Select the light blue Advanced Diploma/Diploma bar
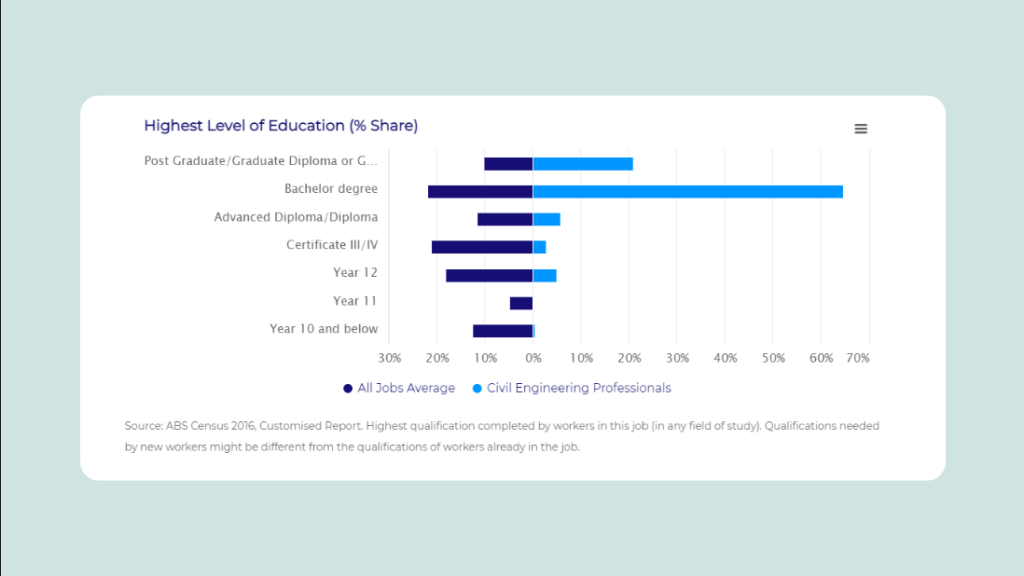Image resolution: width=1024 pixels, height=576 pixels. pos(546,219)
